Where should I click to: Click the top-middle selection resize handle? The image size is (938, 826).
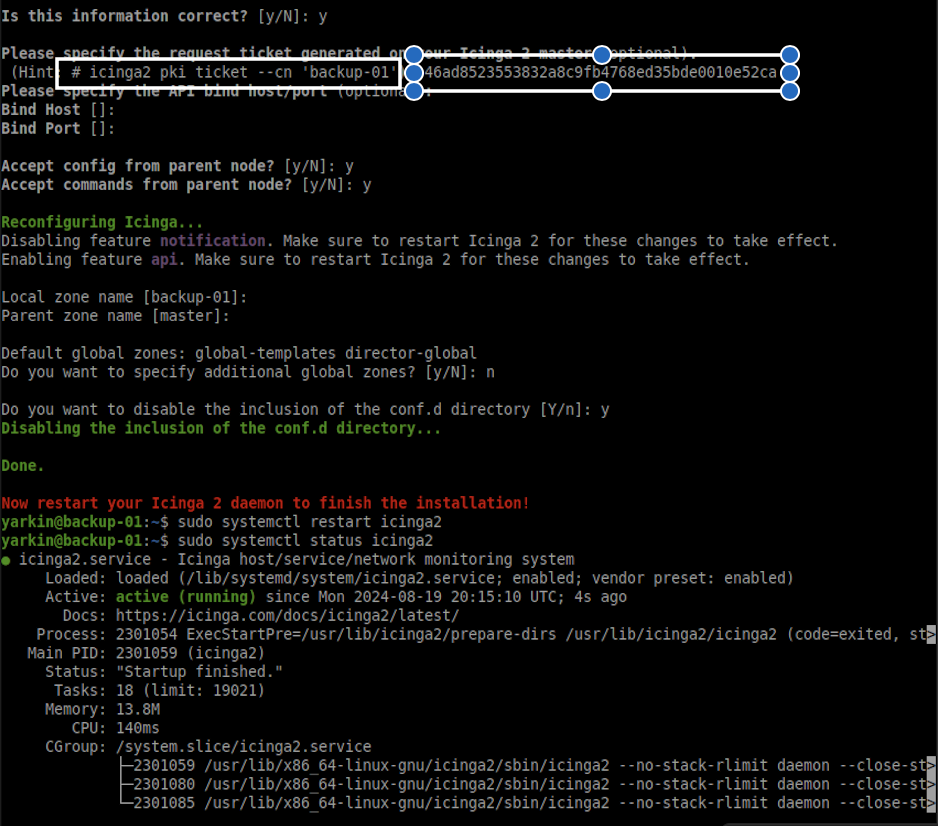(601, 54)
